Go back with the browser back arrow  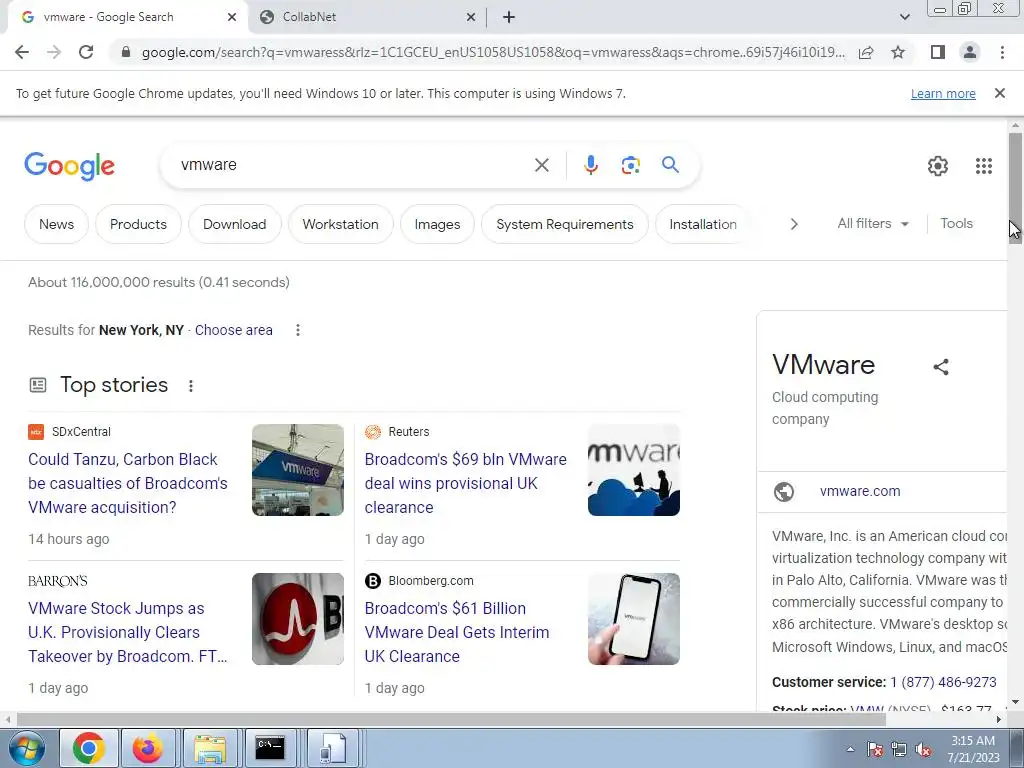[x=22, y=52]
